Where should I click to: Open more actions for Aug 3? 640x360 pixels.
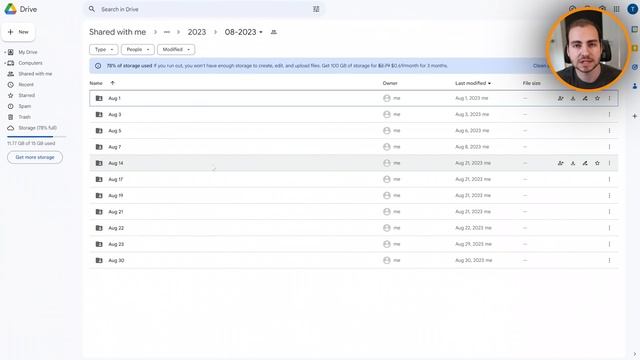(x=609, y=114)
